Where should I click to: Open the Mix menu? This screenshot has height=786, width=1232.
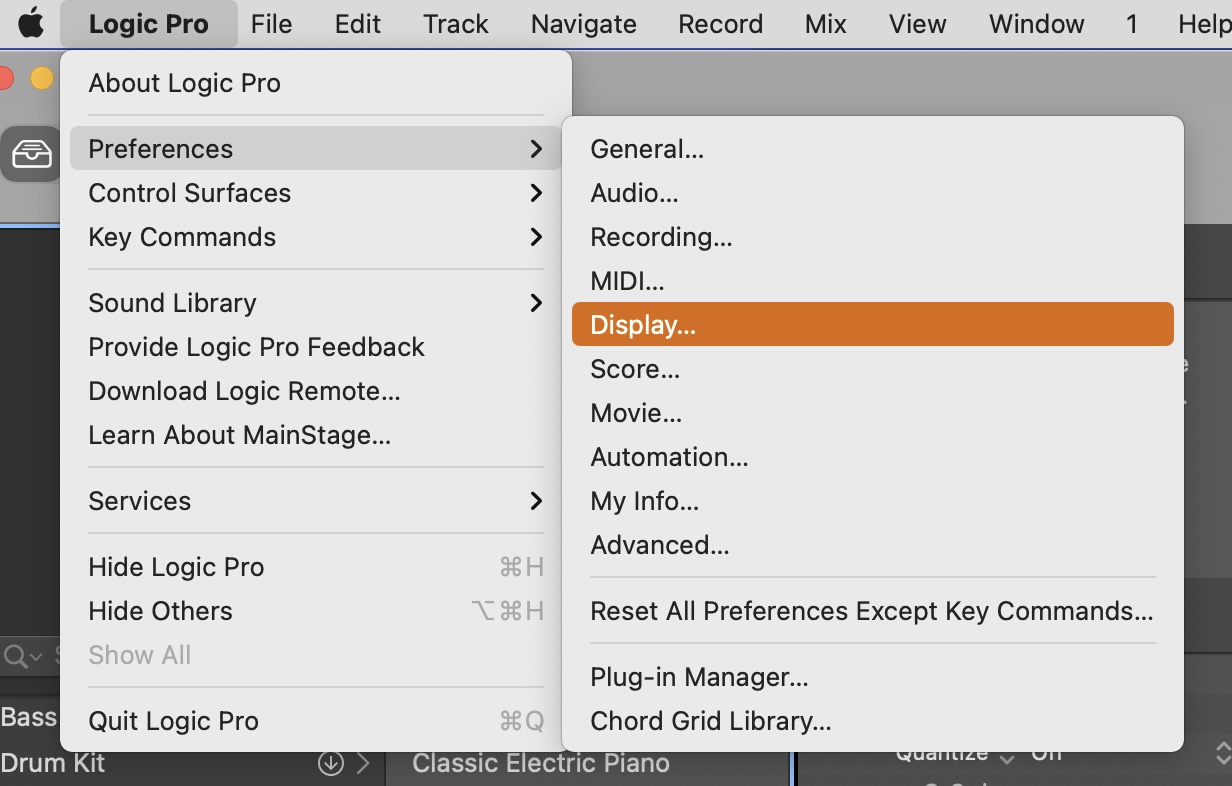(x=826, y=24)
